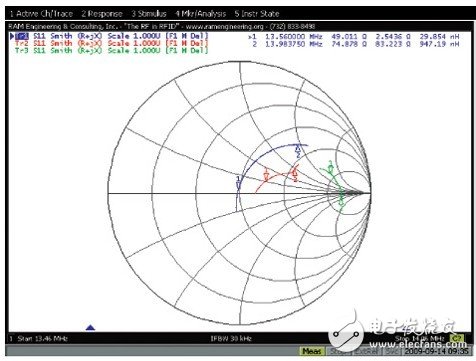Select the green Tr3 S11 trace label
Image resolution: width=476 pixels, height=361 pixels.
click(x=112, y=51)
